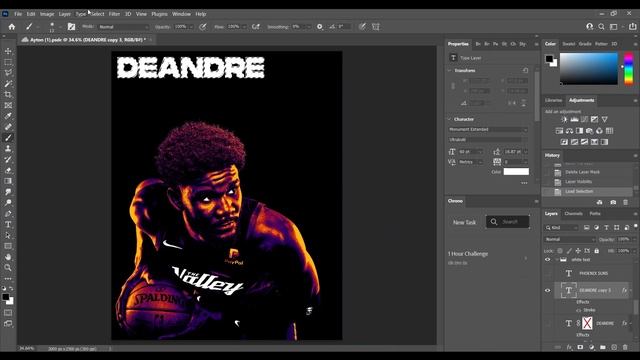Select the Move tool
This screenshot has height=360, width=640.
(8, 51)
